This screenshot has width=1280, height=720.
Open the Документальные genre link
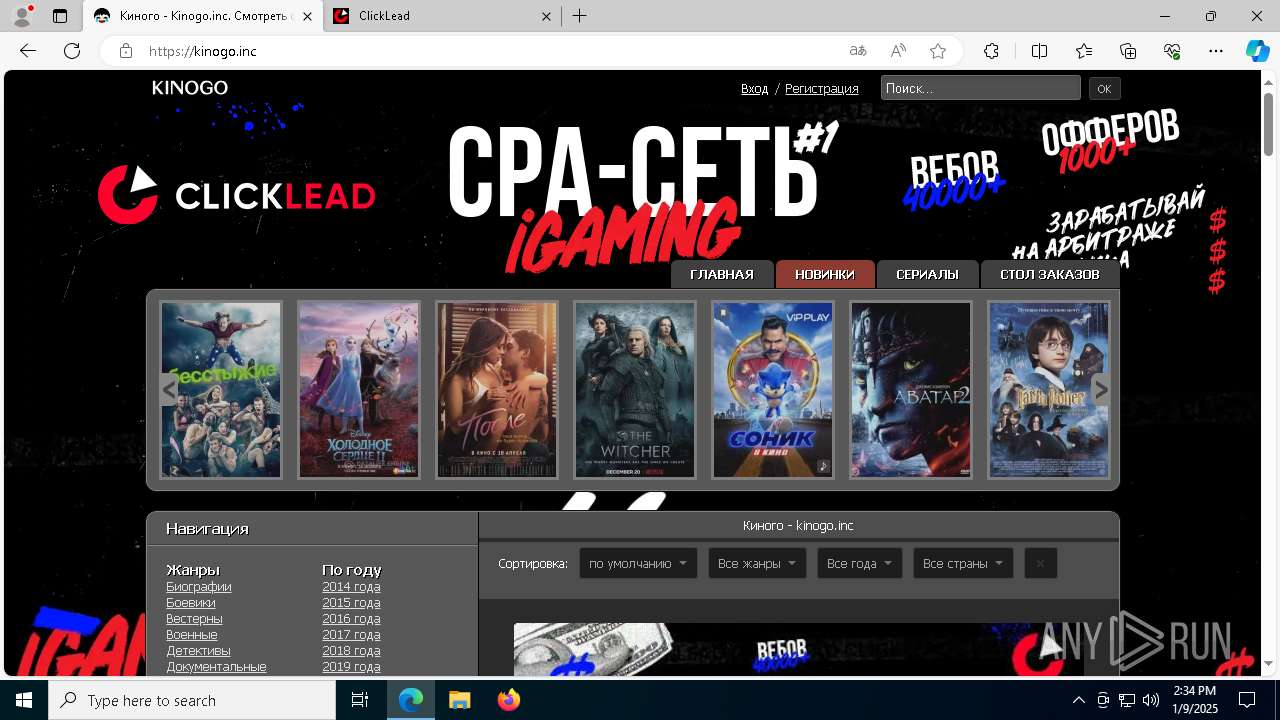click(x=216, y=667)
